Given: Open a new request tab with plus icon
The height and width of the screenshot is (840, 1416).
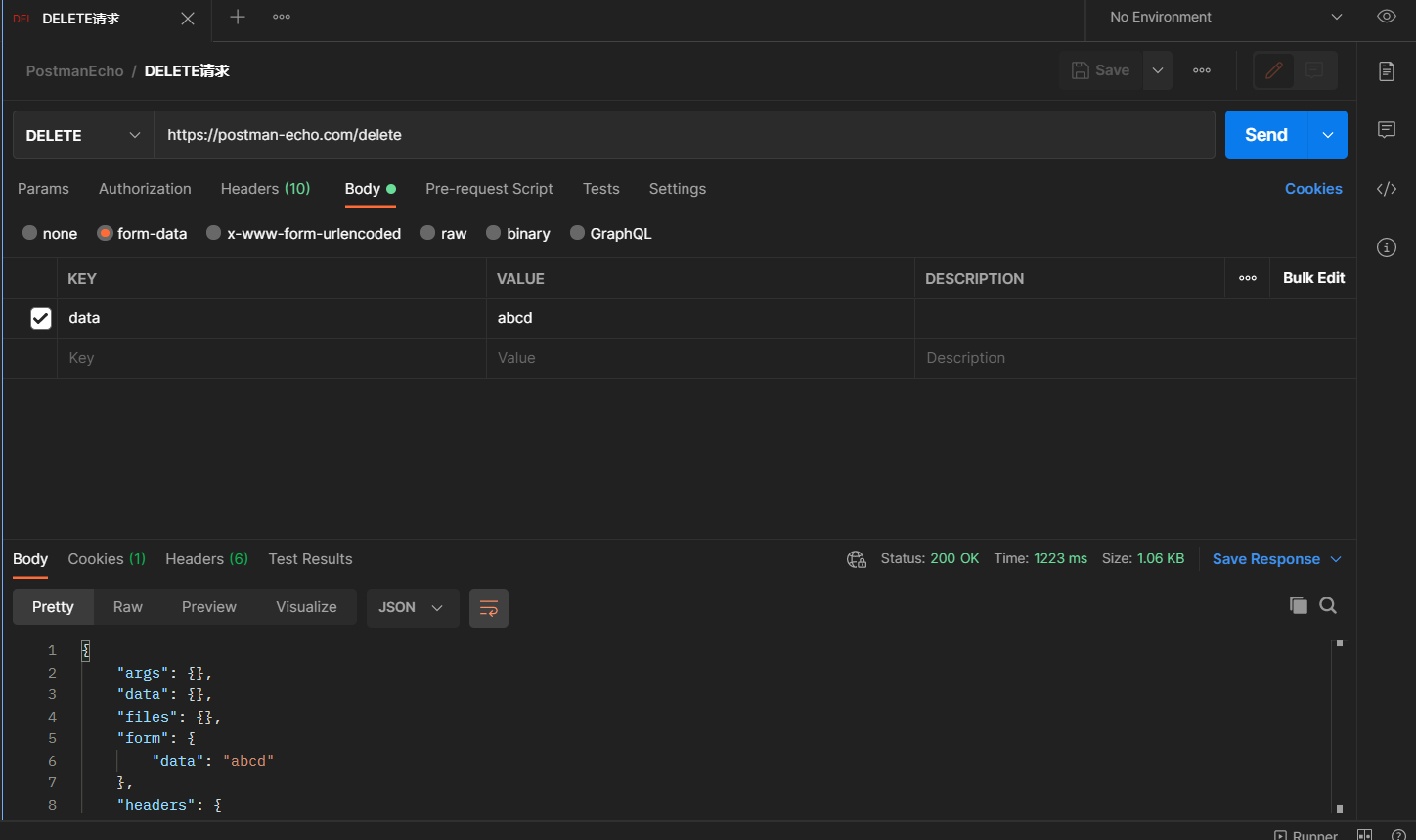Looking at the screenshot, I should point(238,17).
